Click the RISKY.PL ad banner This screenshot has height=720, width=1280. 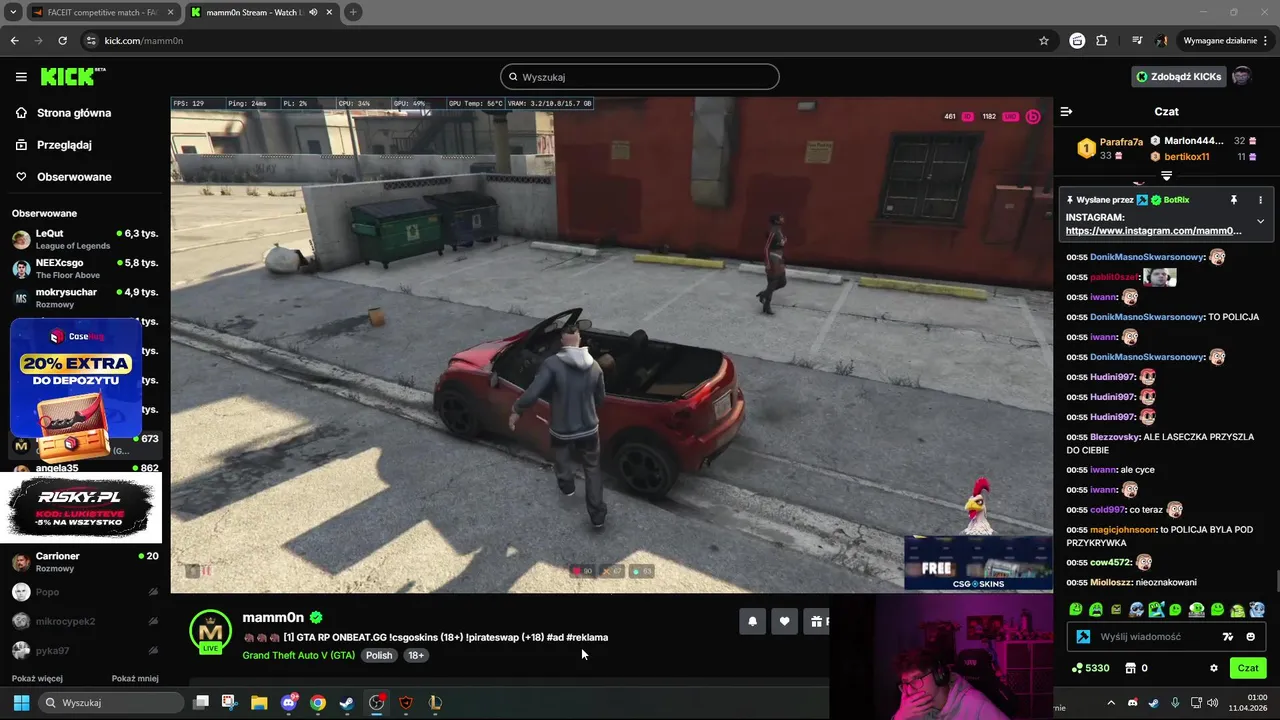[81, 506]
